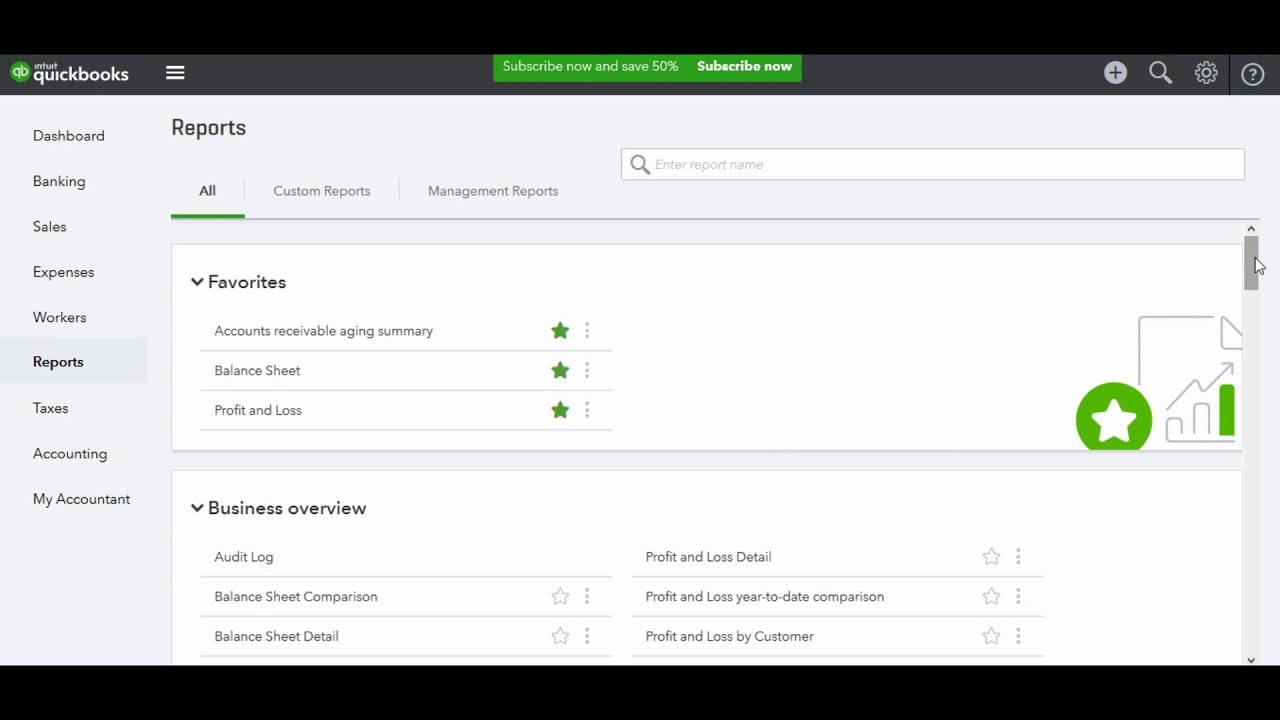
Task: Open Expenses in sidebar
Action: coord(63,272)
